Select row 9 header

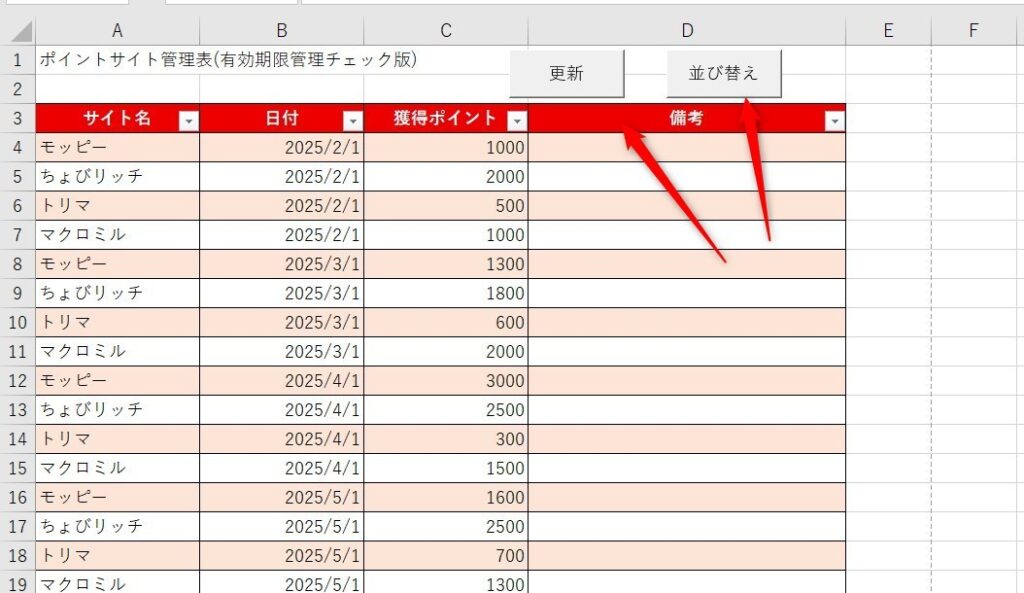click(x=18, y=293)
